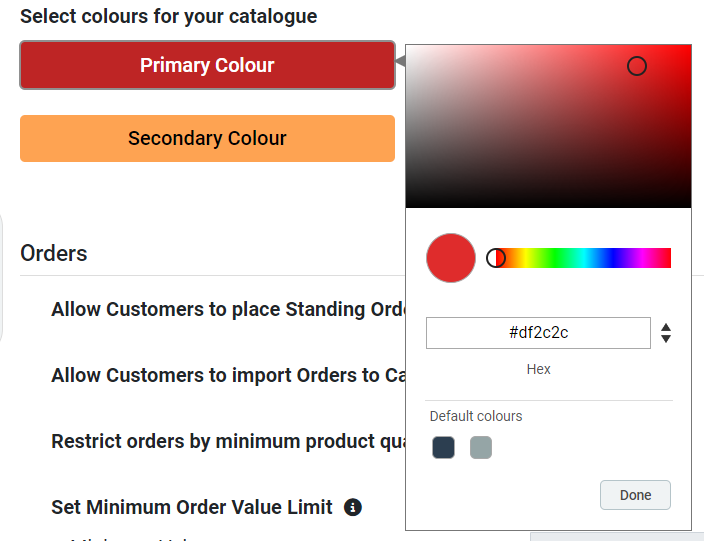The width and height of the screenshot is (704, 541).
Task: Click the popup pointer arrow beside Primary Colour
Action: click(400, 62)
